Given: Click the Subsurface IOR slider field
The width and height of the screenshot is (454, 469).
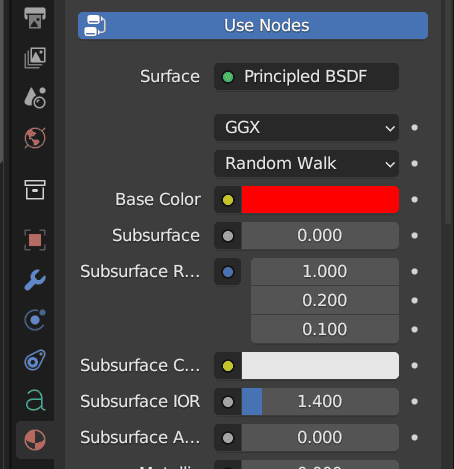Looking at the screenshot, I should tap(320, 401).
